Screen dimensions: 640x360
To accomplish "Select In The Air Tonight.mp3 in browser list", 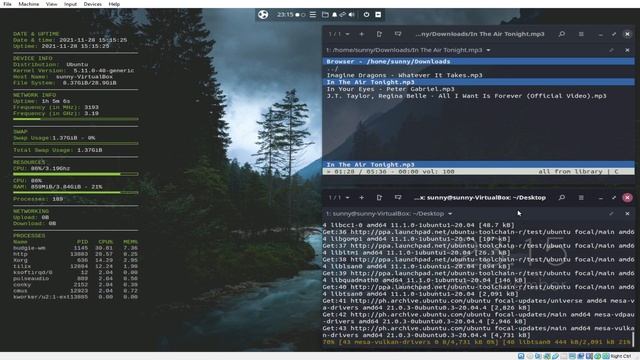I will pos(479,82).
